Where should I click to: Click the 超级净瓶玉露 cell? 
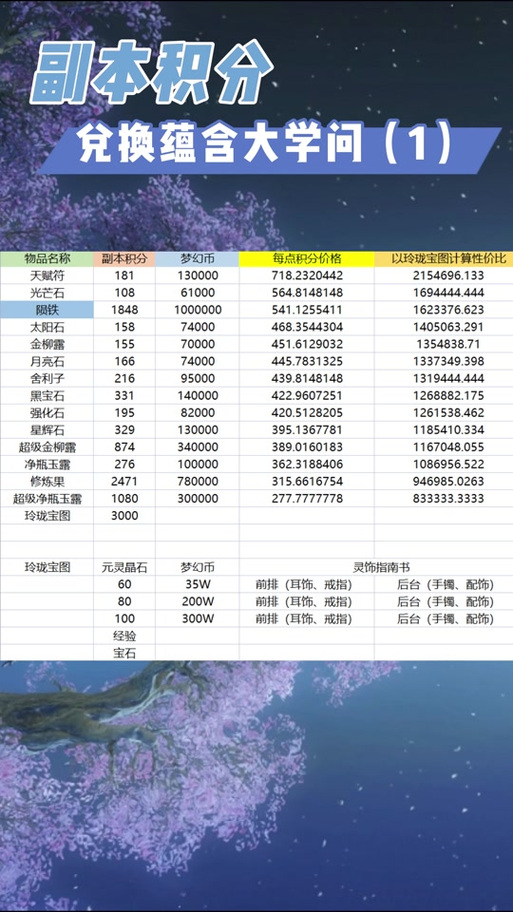click(47, 498)
